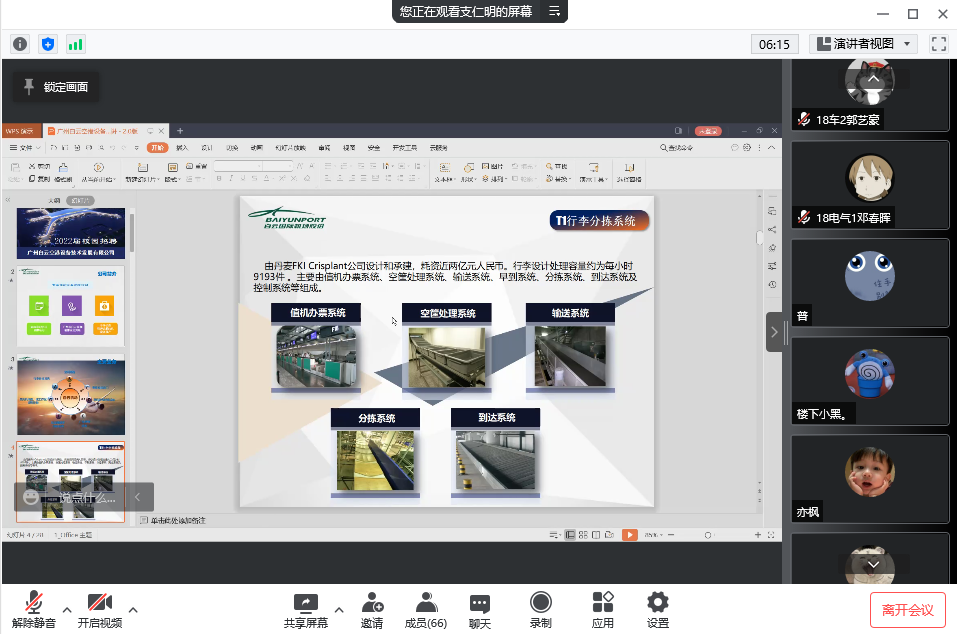The height and width of the screenshot is (634, 957).
Task: Turn on camera with 开启视频
Action: 99,609
